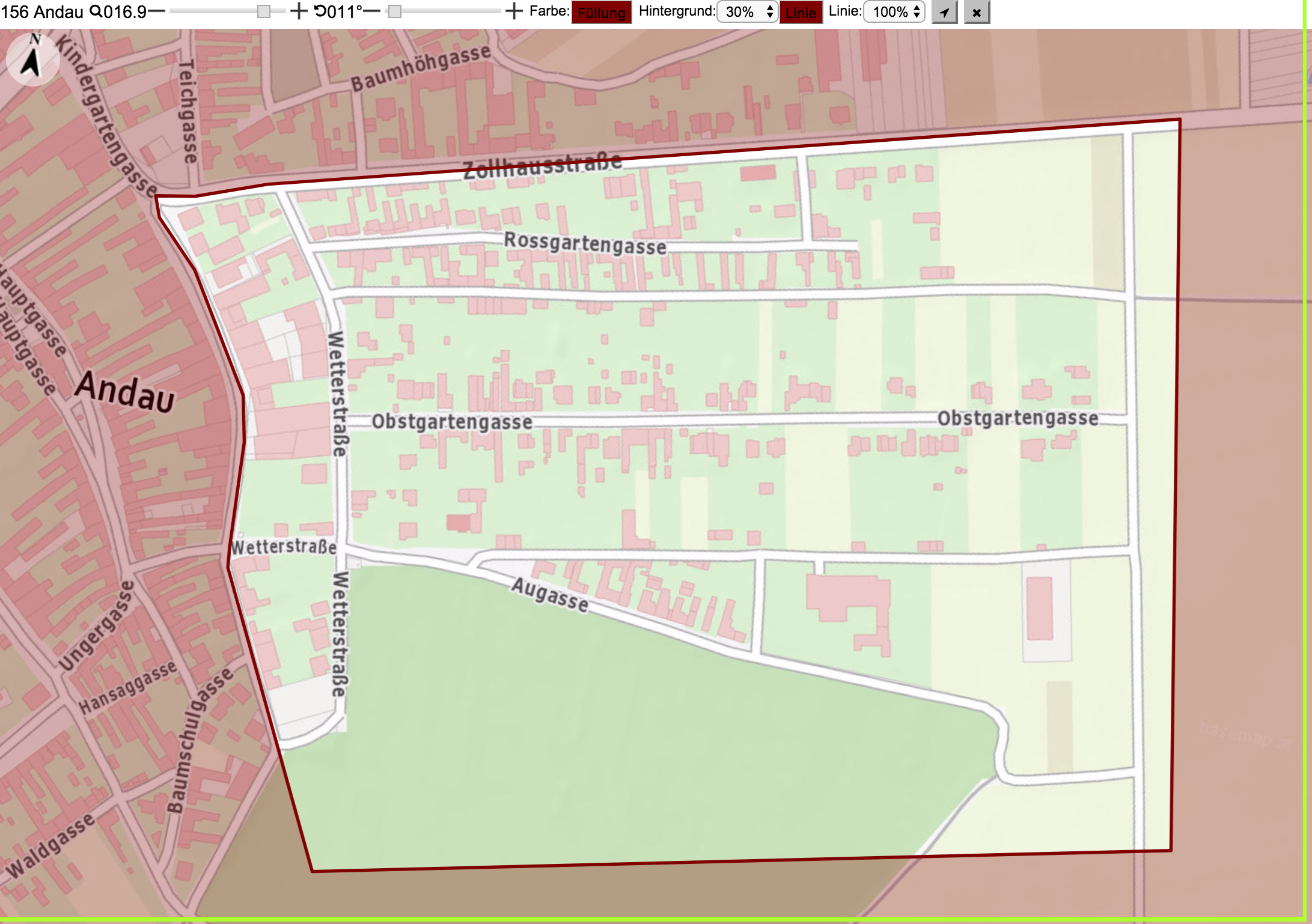1312x924 pixels.
Task: Click the zoom slider handle
Action: coord(263,11)
